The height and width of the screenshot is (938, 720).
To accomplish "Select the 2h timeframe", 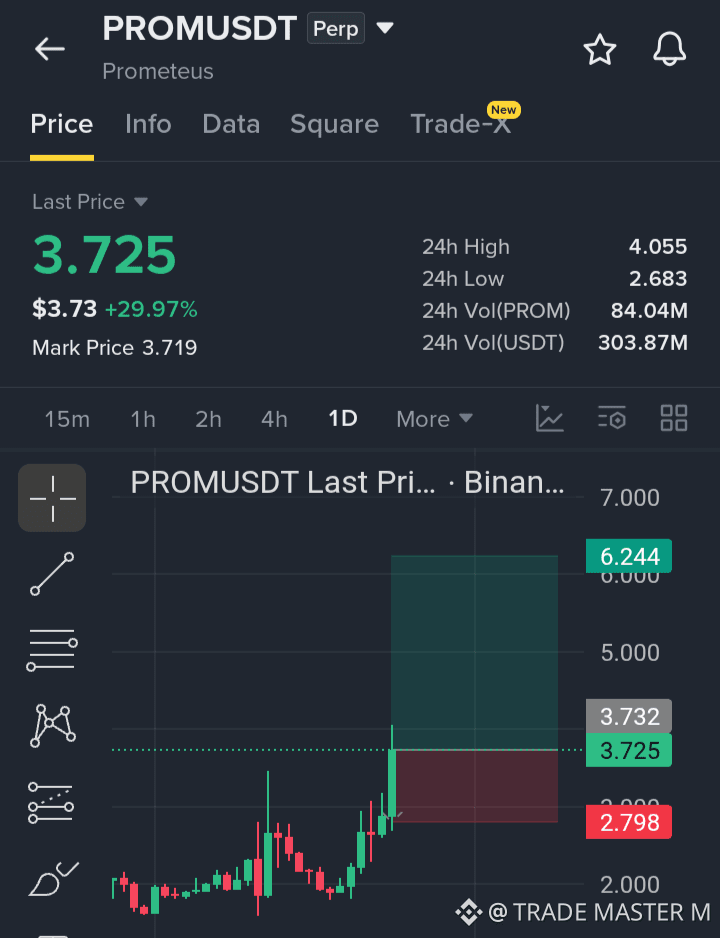I will point(208,419).
